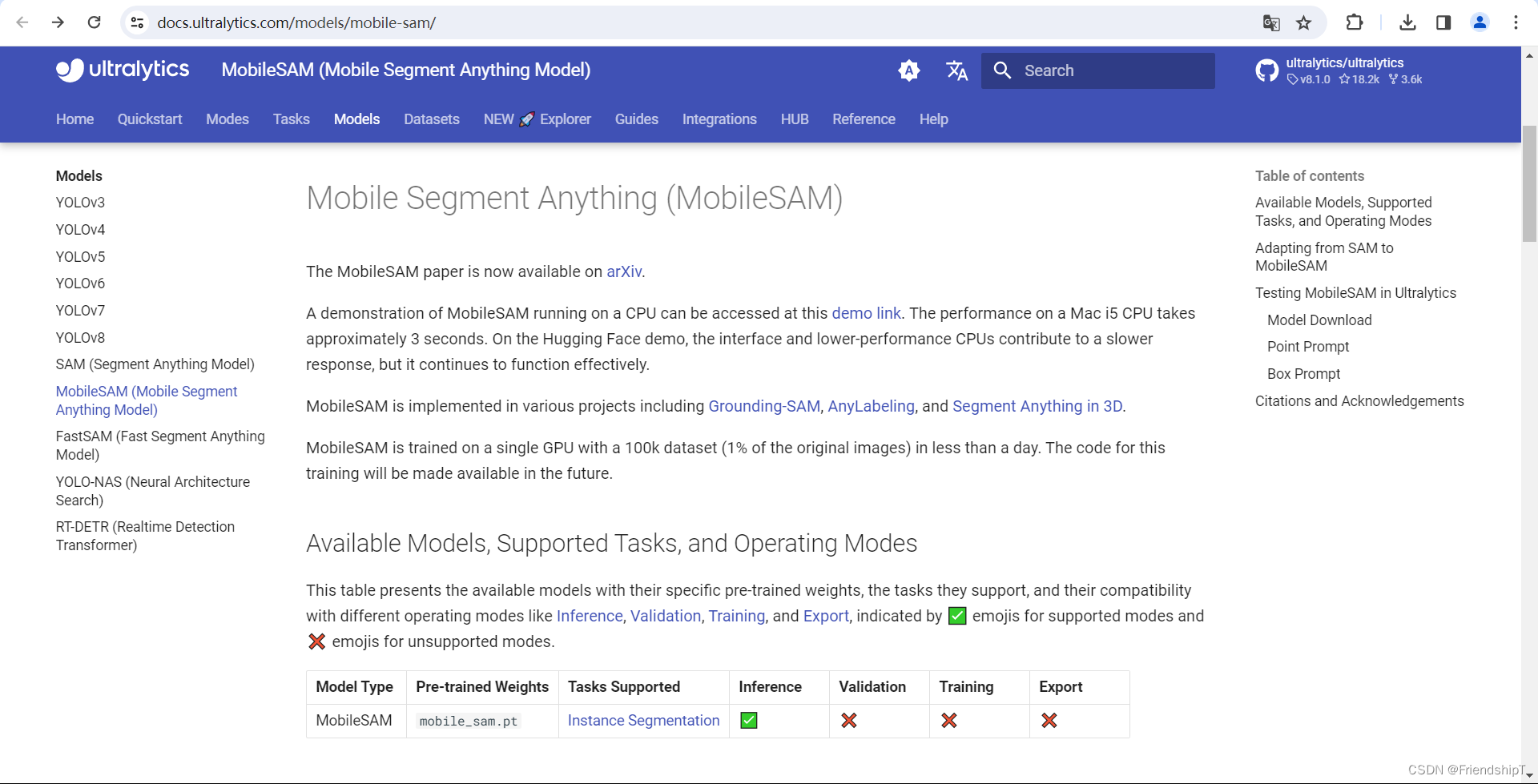Jump to Available Models, Supported Tasks section
The width and height of the screenshot is (1538, 784).
1343,211
